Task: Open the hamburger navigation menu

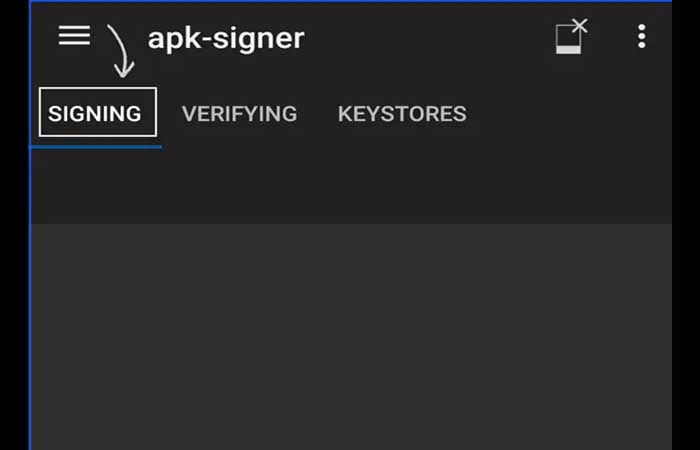Action: [74, 36]
